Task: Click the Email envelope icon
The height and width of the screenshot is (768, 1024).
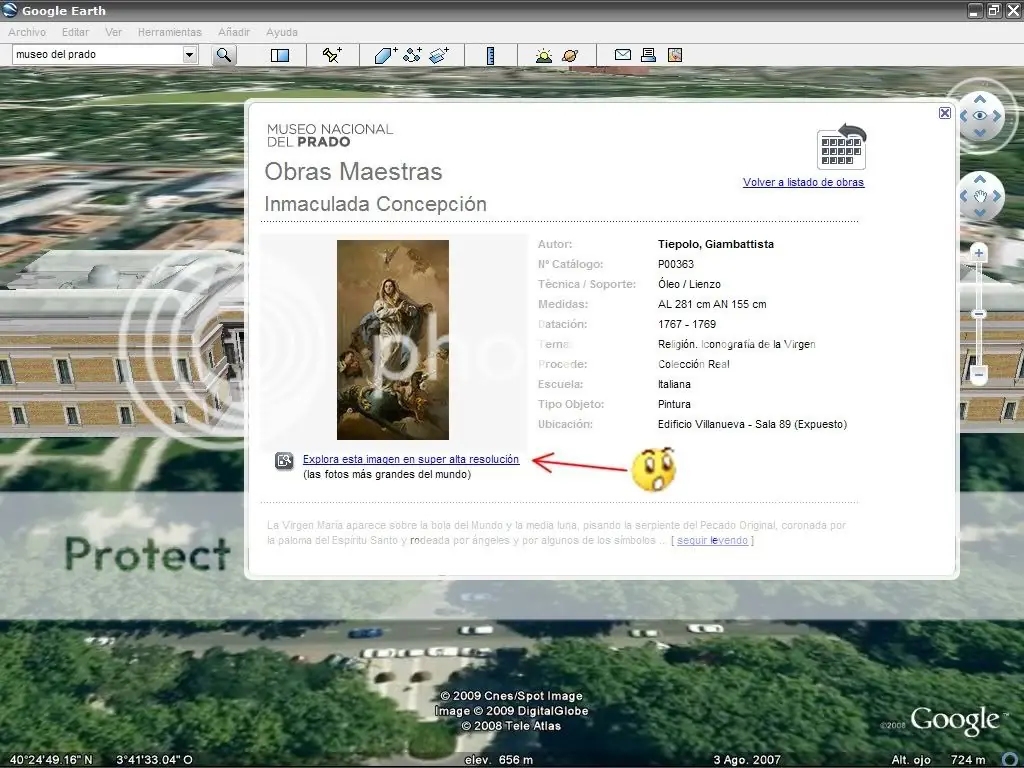Action: coord(622,55)
